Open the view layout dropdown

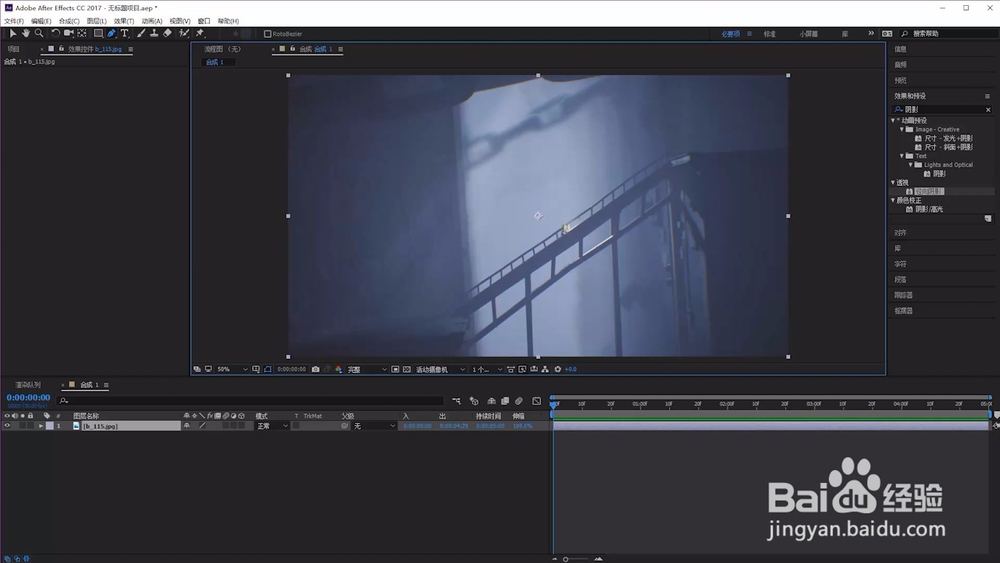coord(487,369)
